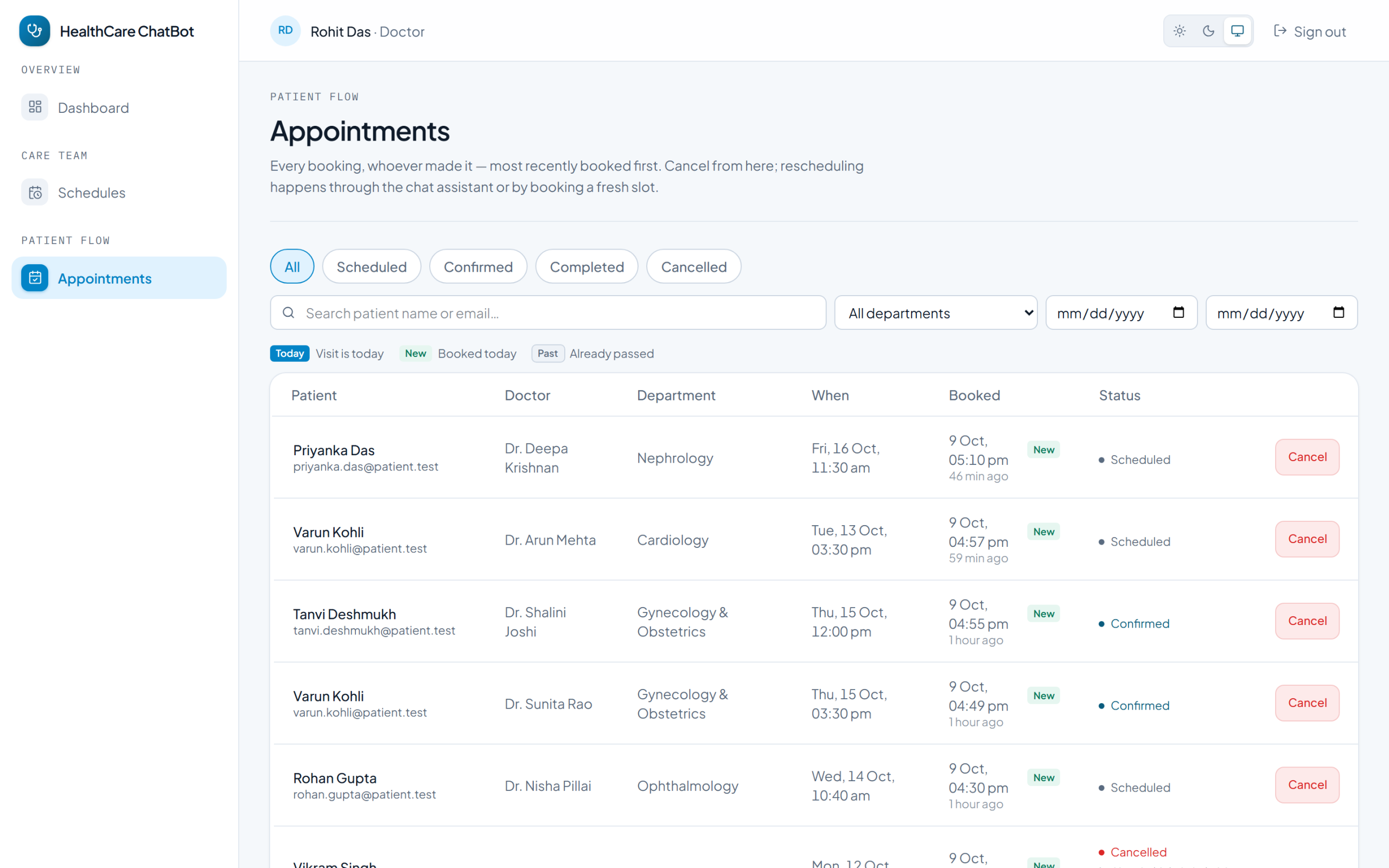Show All appointments filter
The height and width of the screenshot is (868, 1389).
pos(292,266)
